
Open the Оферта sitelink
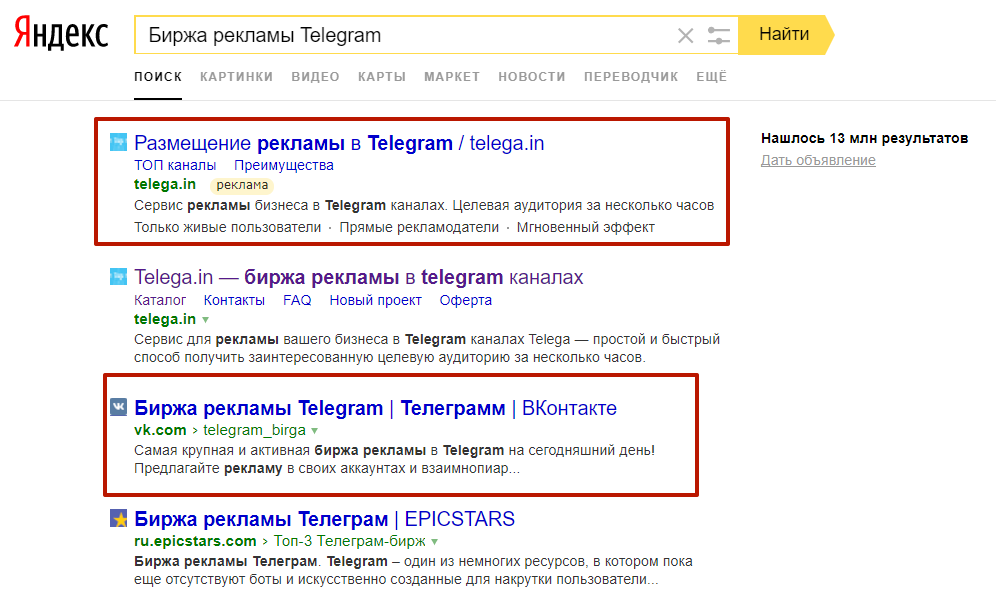click(466, 300)
